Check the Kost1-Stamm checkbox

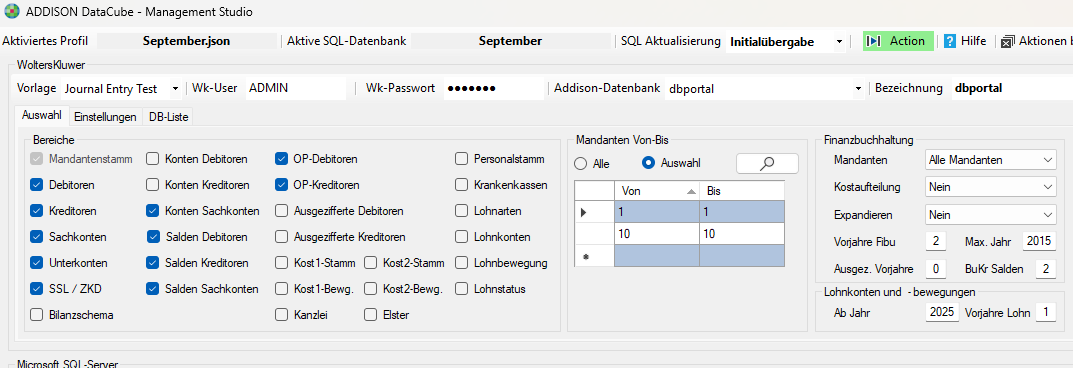pos(281,263)
